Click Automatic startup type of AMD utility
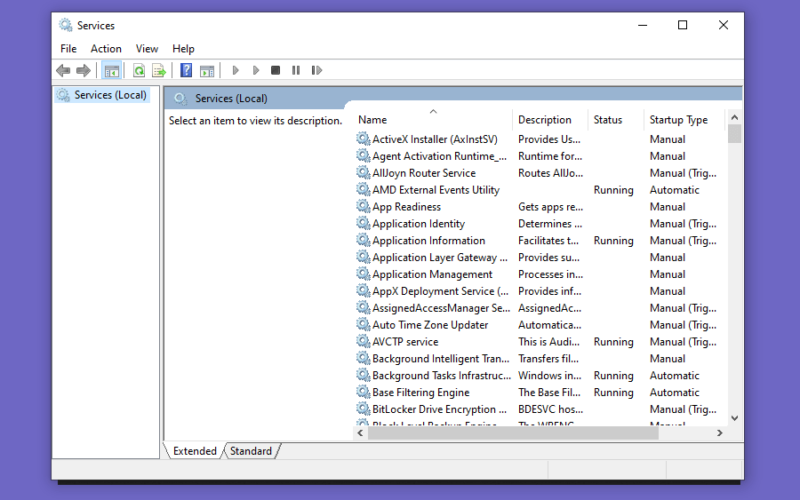Image resolution: width=800 pixels, height=500 pixels. point(674,190)
